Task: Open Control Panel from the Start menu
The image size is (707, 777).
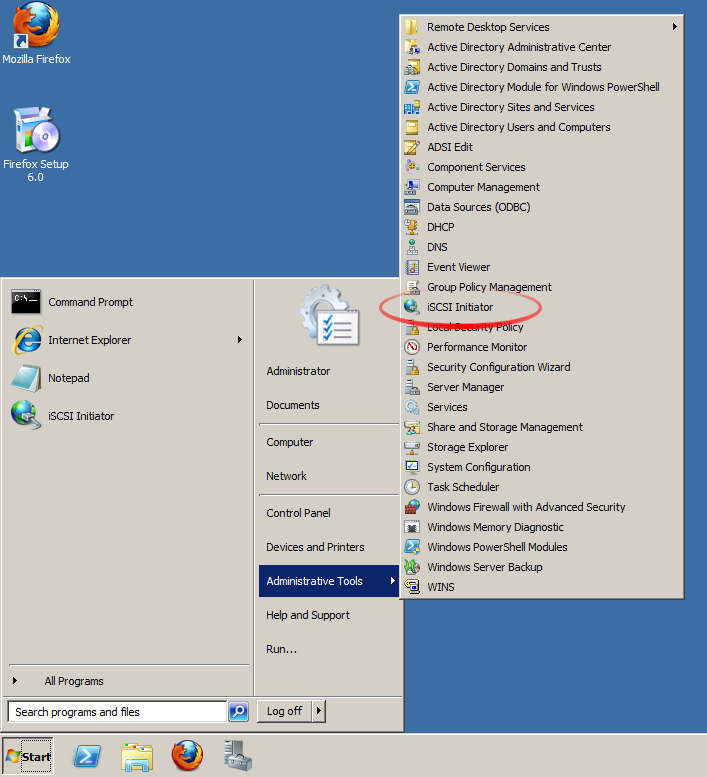Action: [x=298, y=513]
